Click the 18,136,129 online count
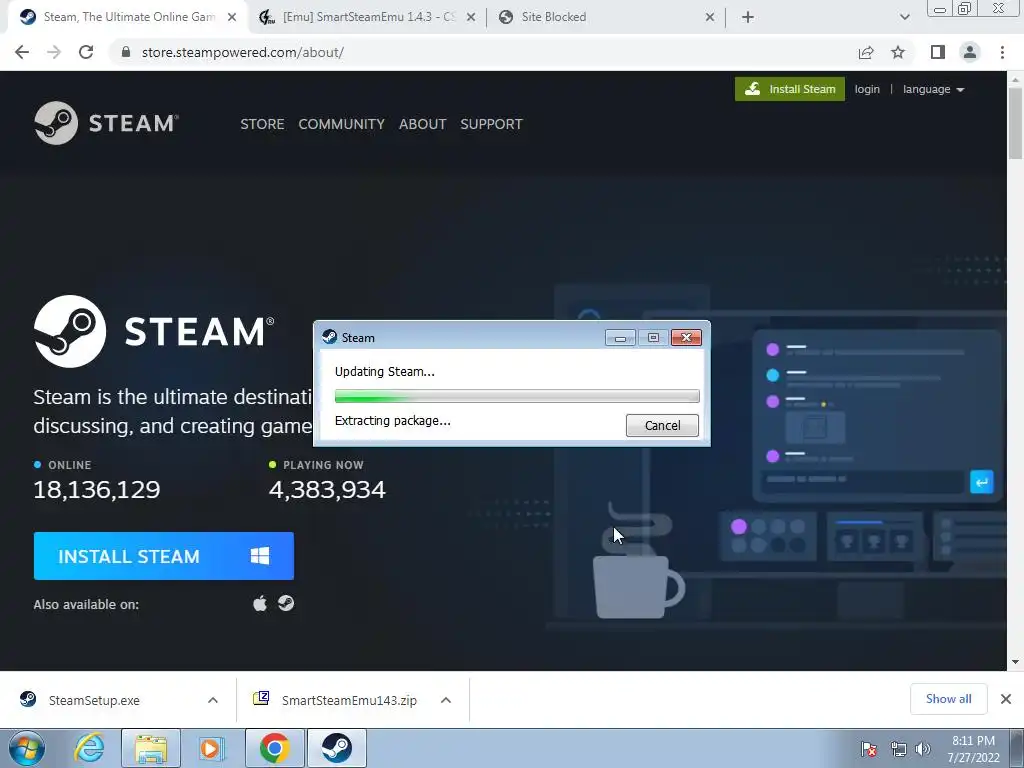 (97, 489)
